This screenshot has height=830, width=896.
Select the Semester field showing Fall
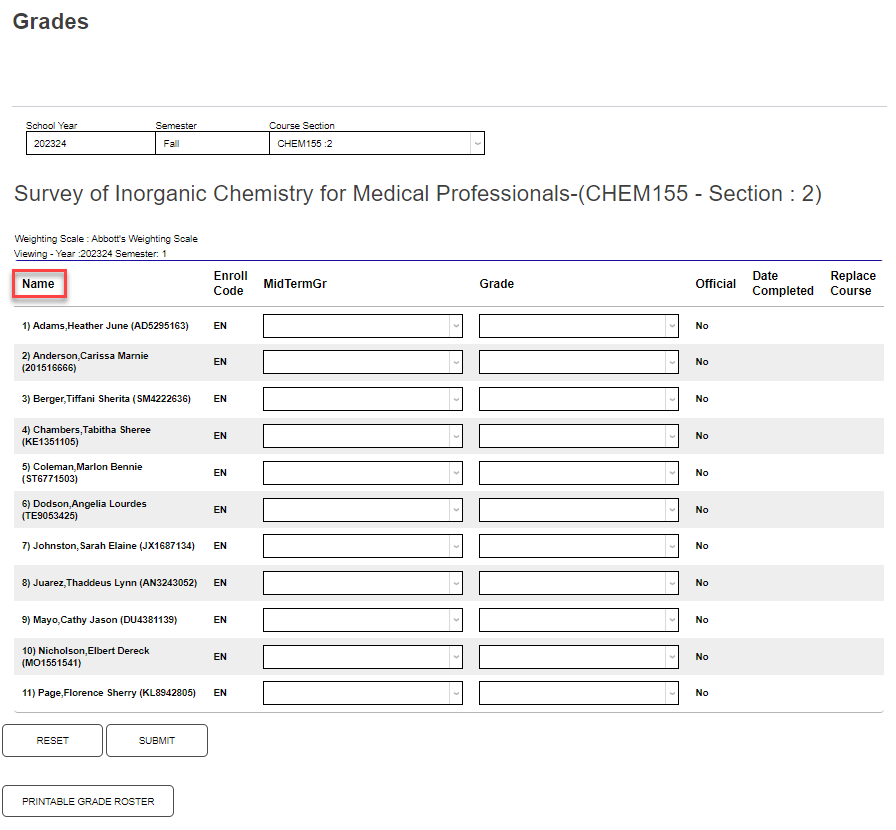(x=211, y=143)
